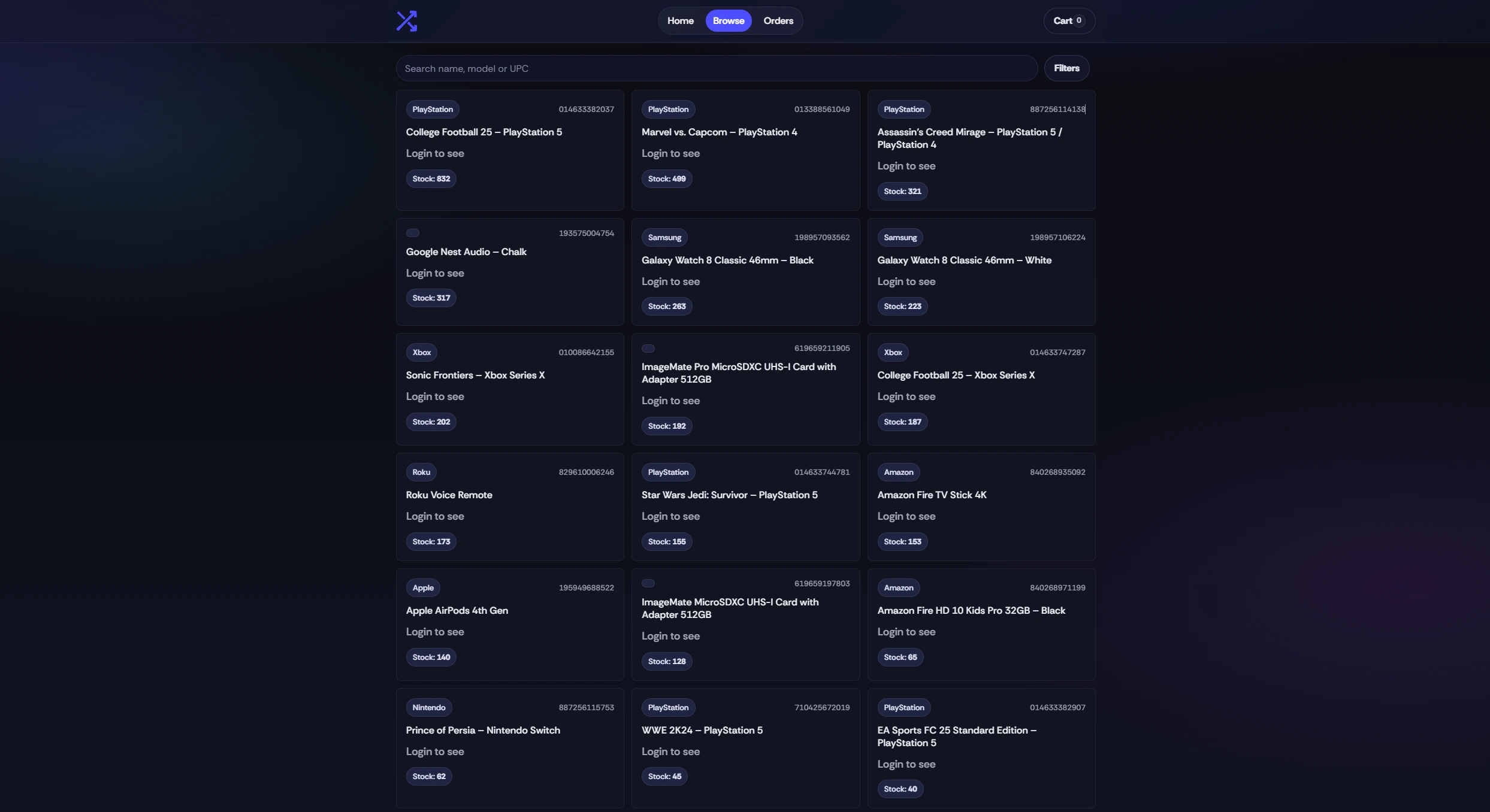Click UPC 014633382907 on EA Sports FC 25
This screenshot has height=812, width=1490.
click(1057, 708)
